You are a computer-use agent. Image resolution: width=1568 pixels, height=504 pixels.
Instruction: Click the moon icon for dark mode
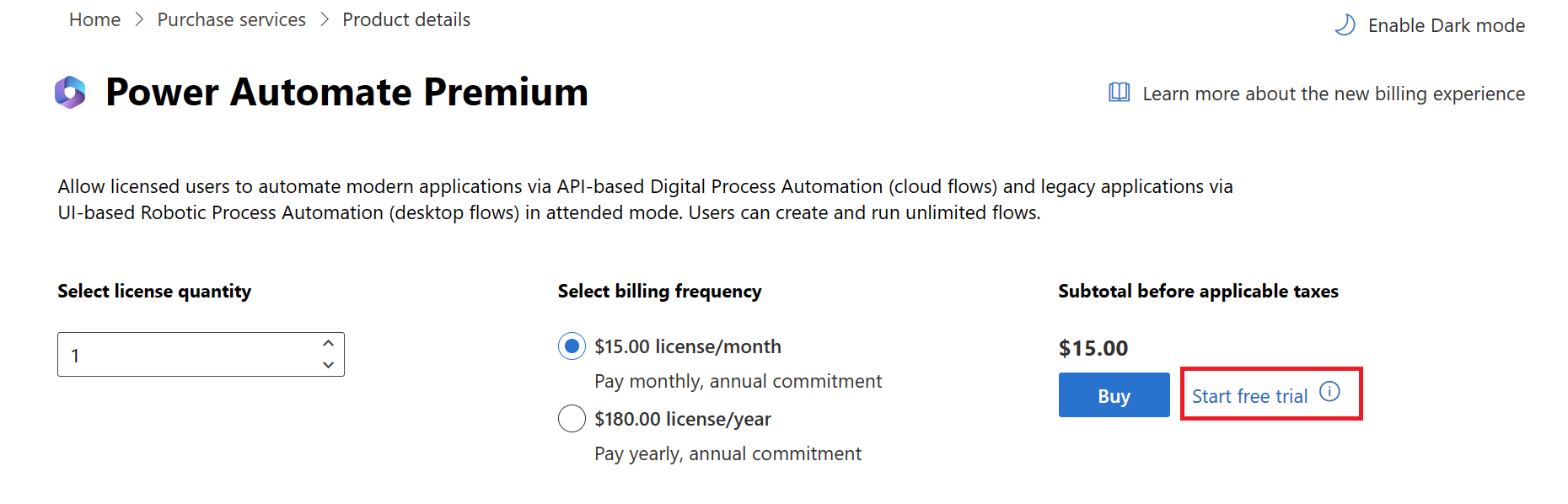coord(1345,25)
